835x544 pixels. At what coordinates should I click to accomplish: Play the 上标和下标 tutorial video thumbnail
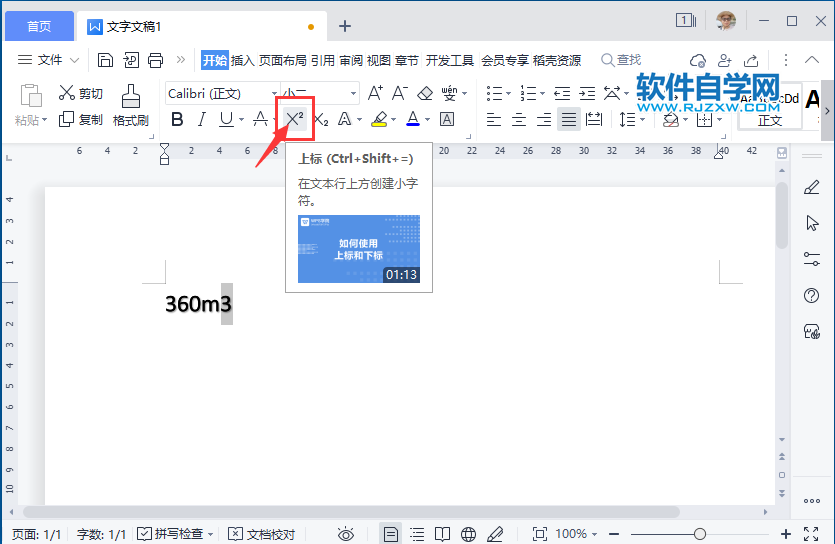tap(359, 249)
